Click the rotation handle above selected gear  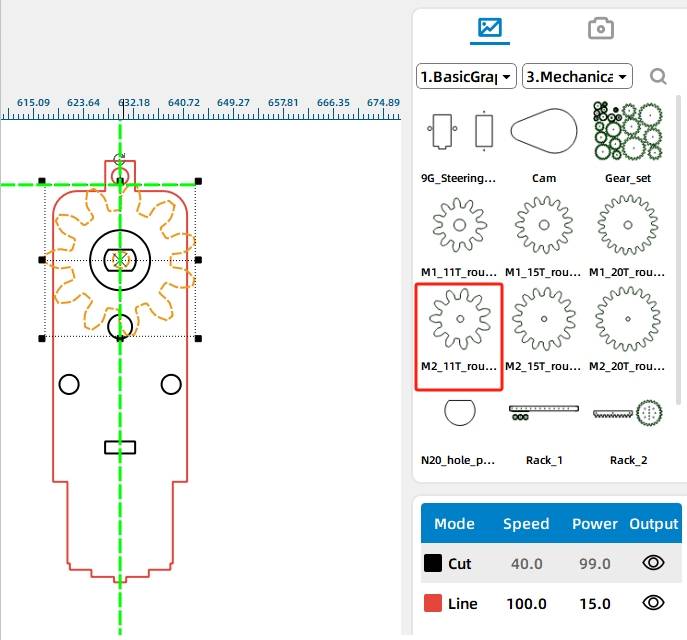[120, 158]
